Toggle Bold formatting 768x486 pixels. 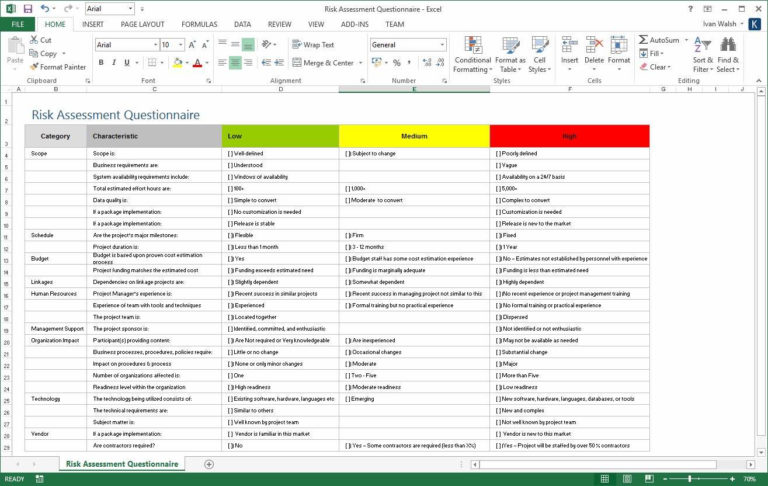tap(101, 62)
